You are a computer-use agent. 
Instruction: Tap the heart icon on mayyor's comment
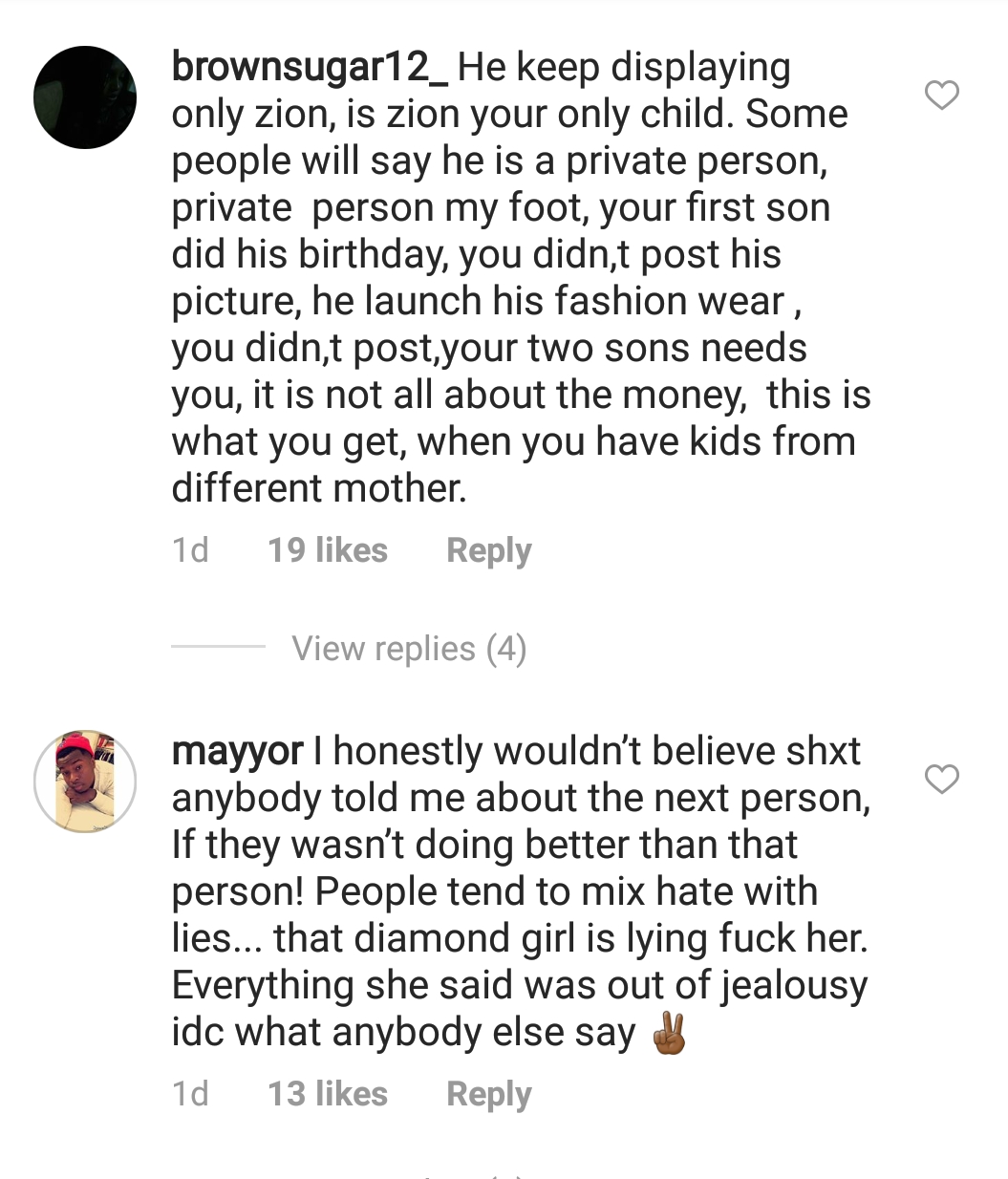click(942, 780)
